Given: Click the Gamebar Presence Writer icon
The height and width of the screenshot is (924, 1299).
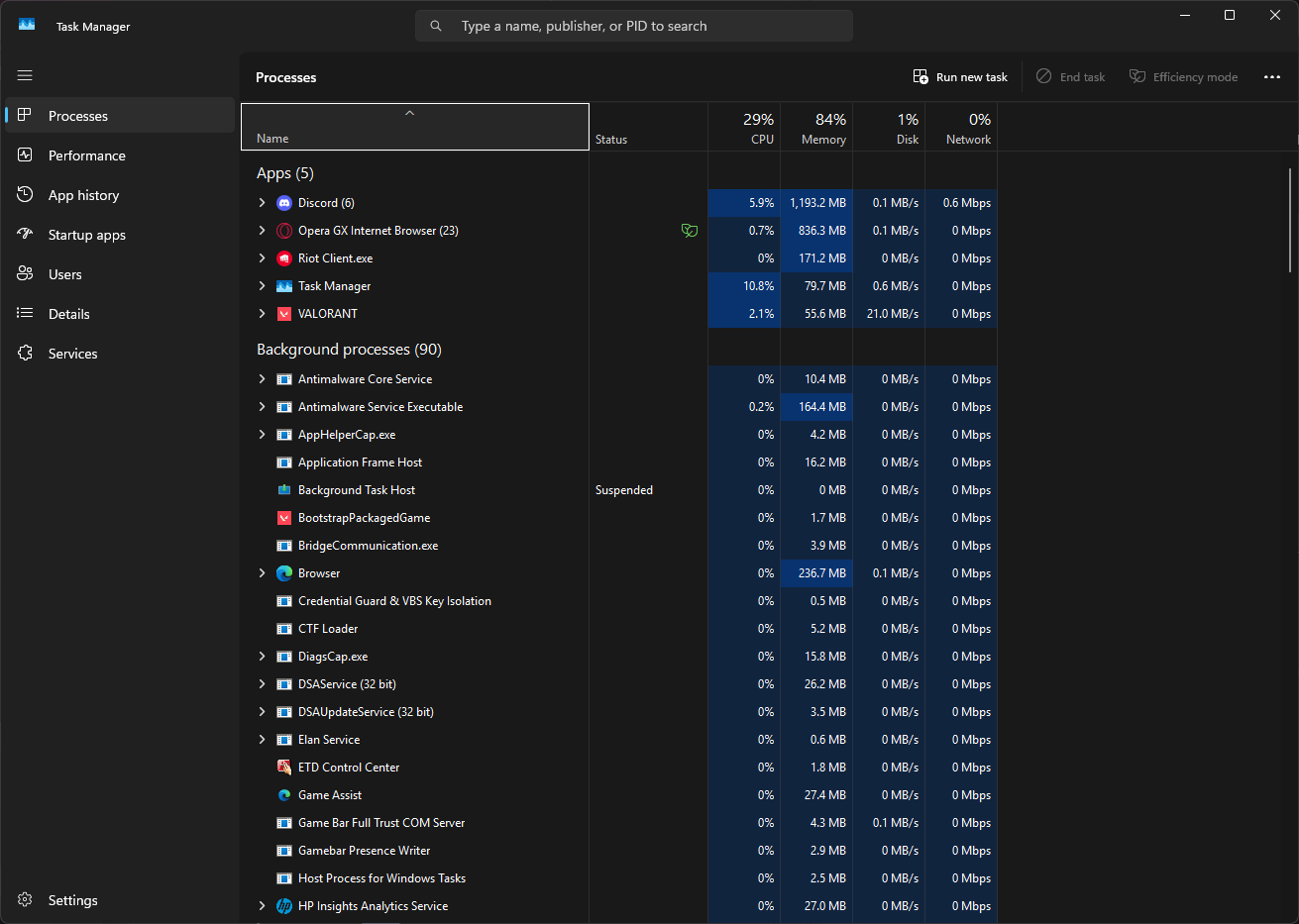Looking at the screenshot, I should pos(284,851).
